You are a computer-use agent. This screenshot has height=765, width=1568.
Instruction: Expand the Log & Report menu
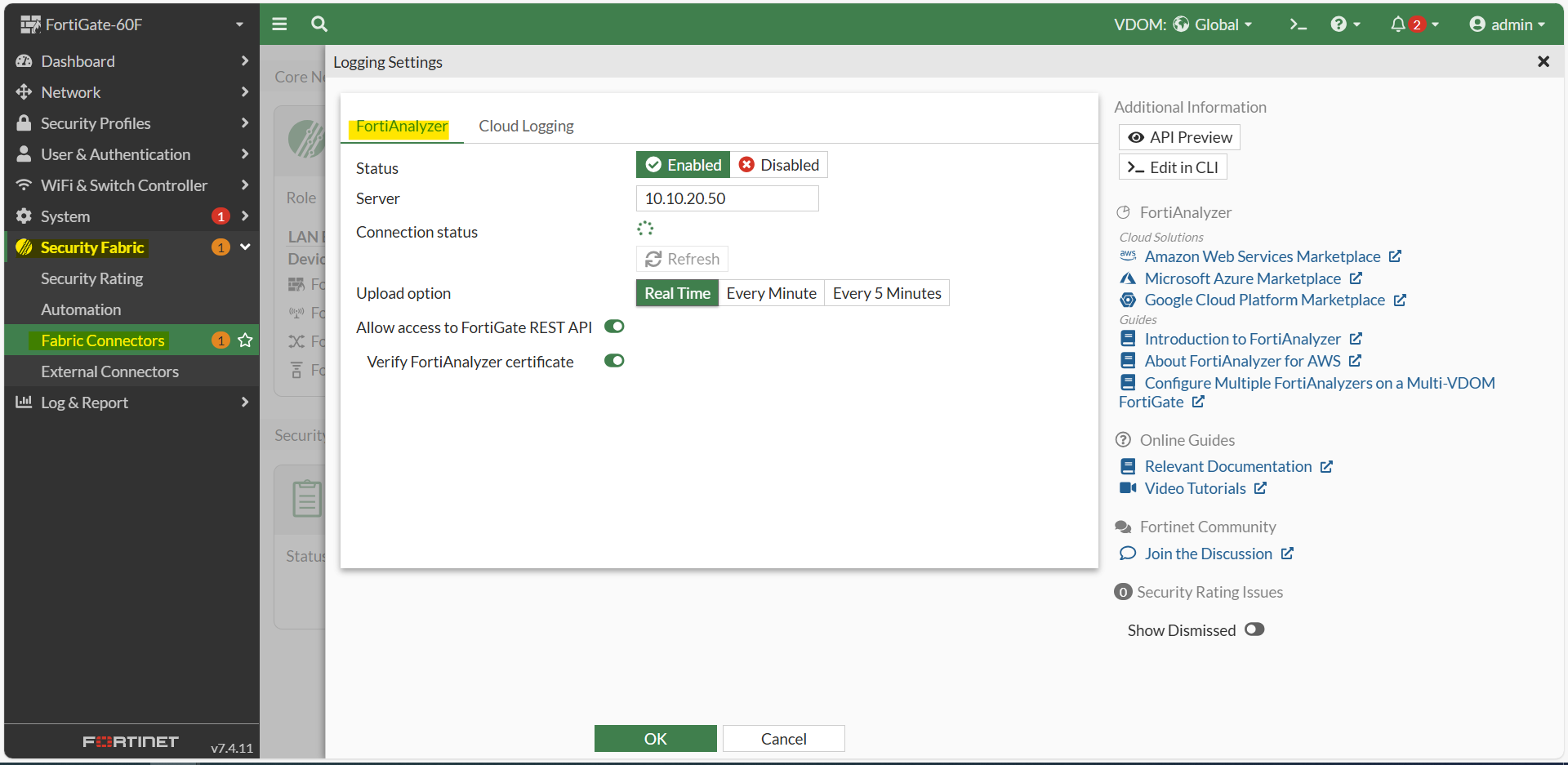click(x=132, y=403)
